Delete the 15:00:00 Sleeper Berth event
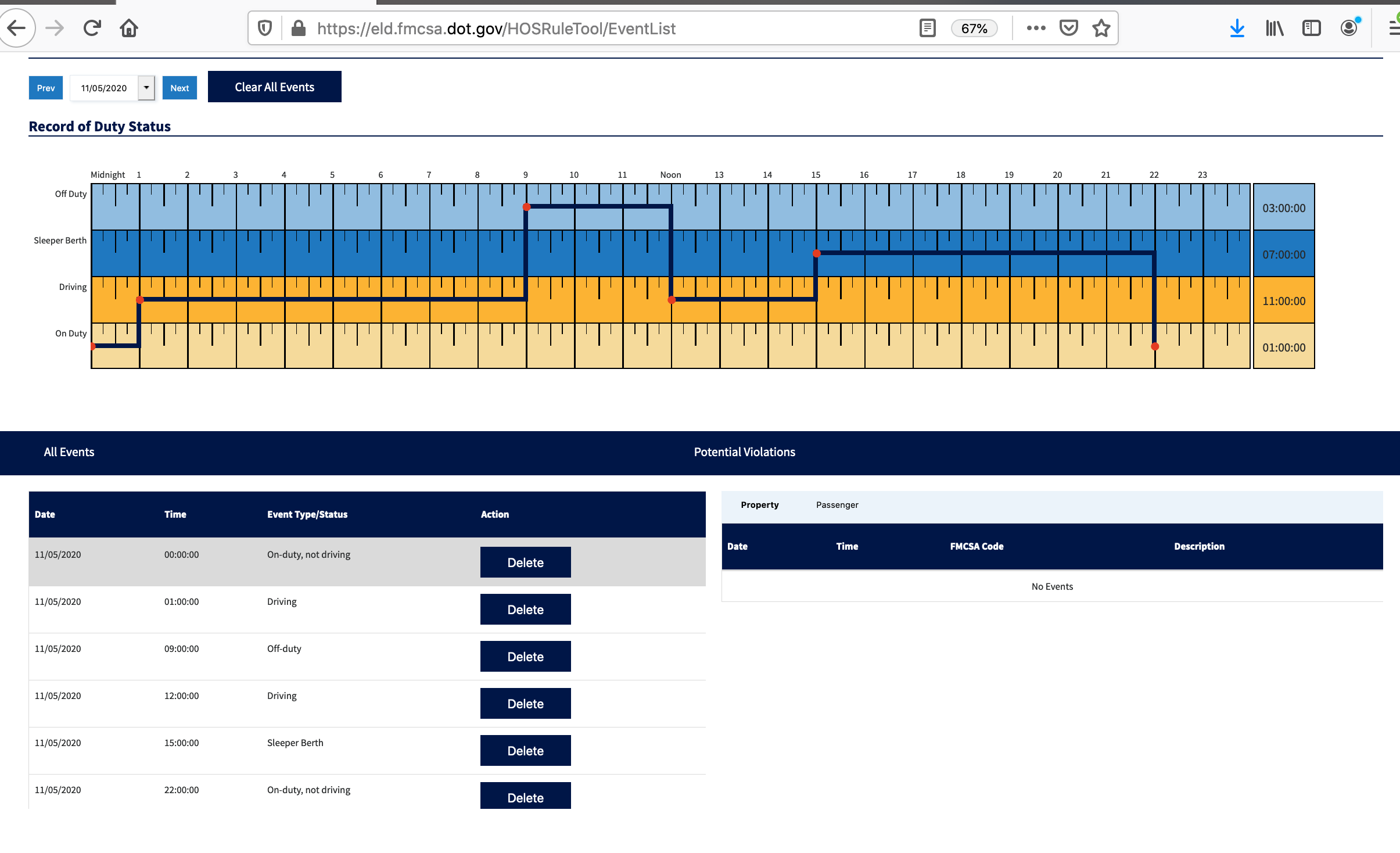Image resolution: width=1400 pixels, height=853 pixels. pyautogui.click(x=526, y=750)
